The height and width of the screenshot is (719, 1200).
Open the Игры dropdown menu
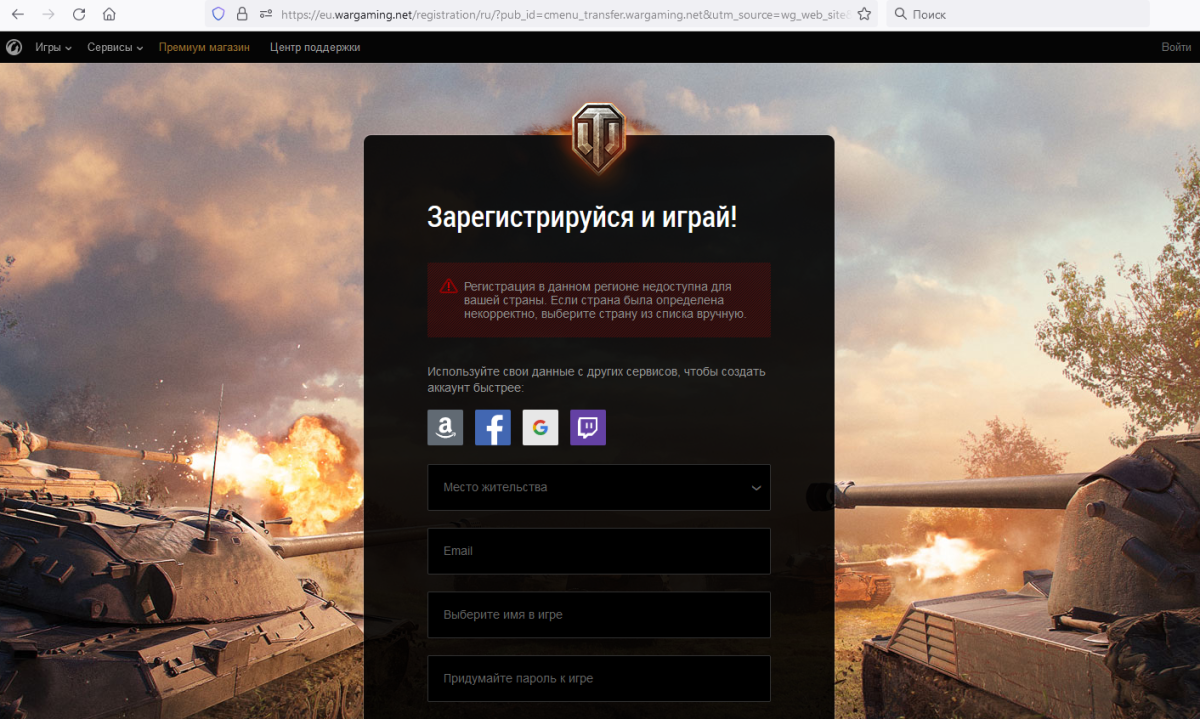coord(53,47)
